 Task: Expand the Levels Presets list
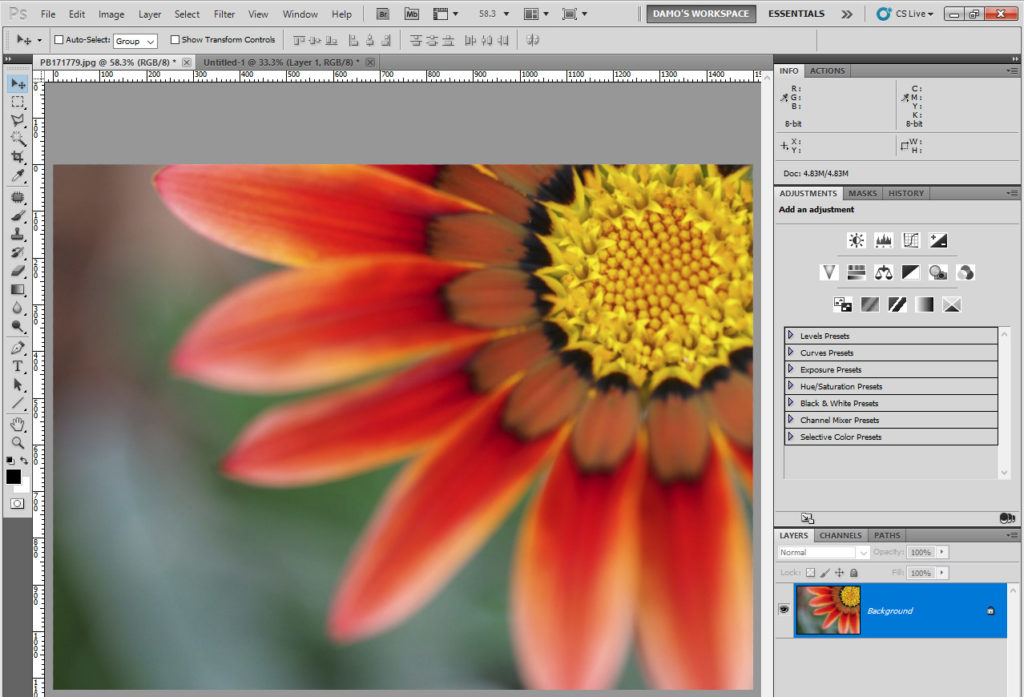(791, 336)
